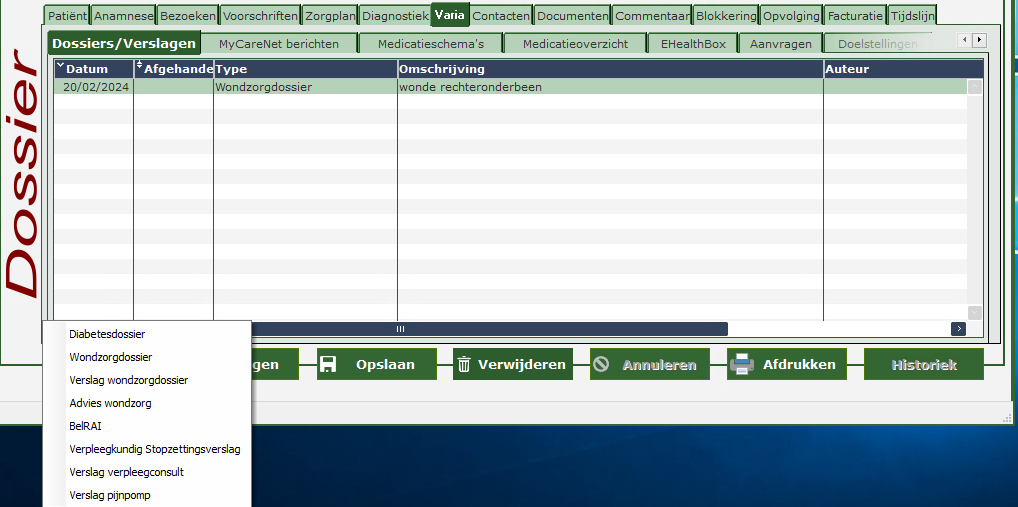
Task: Sort by the Afgehandeld column header
Action: coord(174,69)
